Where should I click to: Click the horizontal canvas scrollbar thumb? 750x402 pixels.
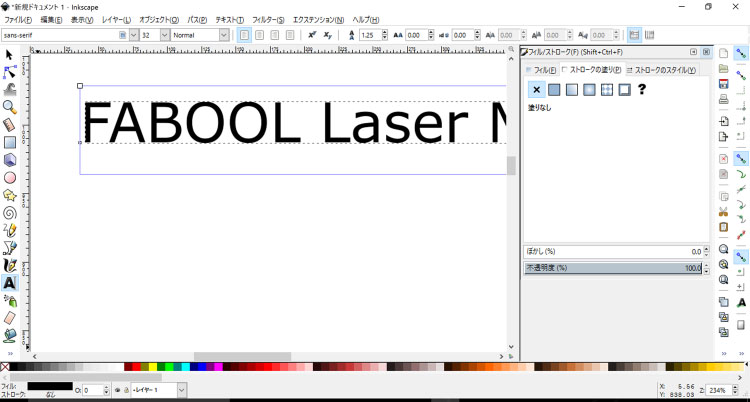point(243,356)
